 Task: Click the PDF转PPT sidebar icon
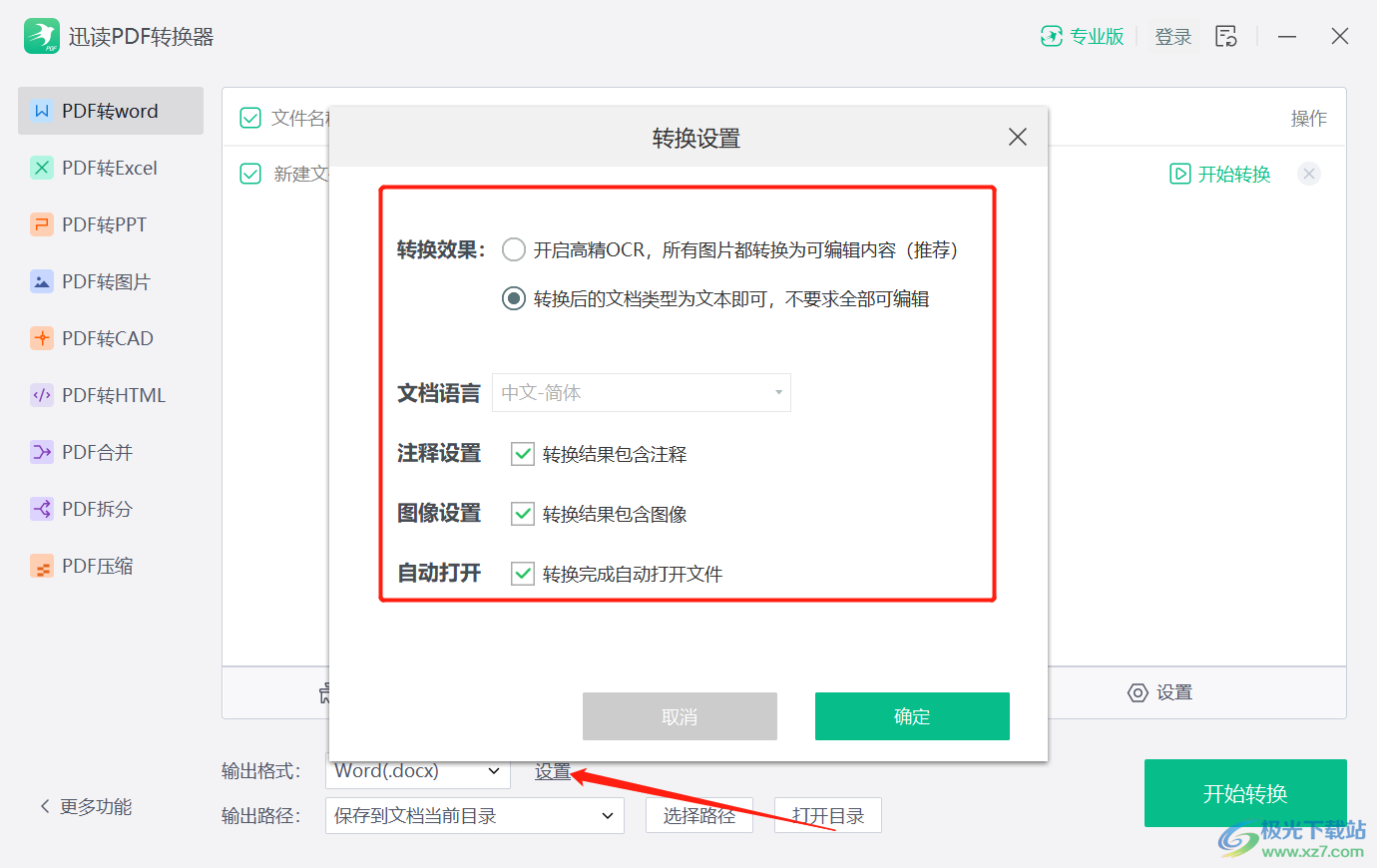click(42, 224)
